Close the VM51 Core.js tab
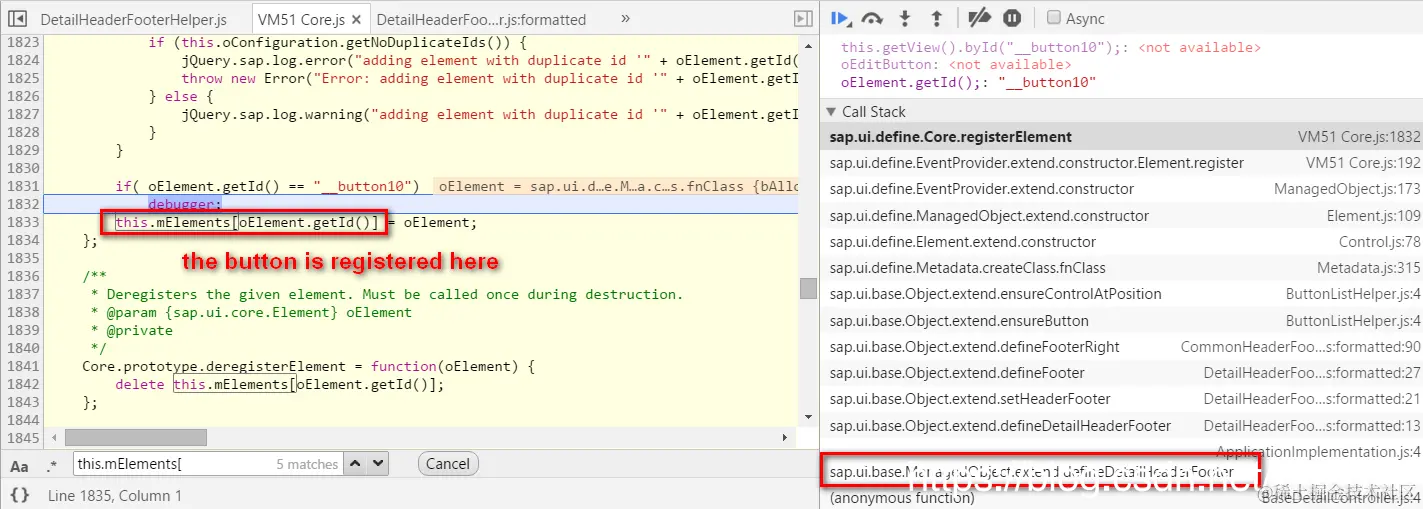Image resolution: width=1423 pixels, height=509 pixels. [x=357, y=19]
